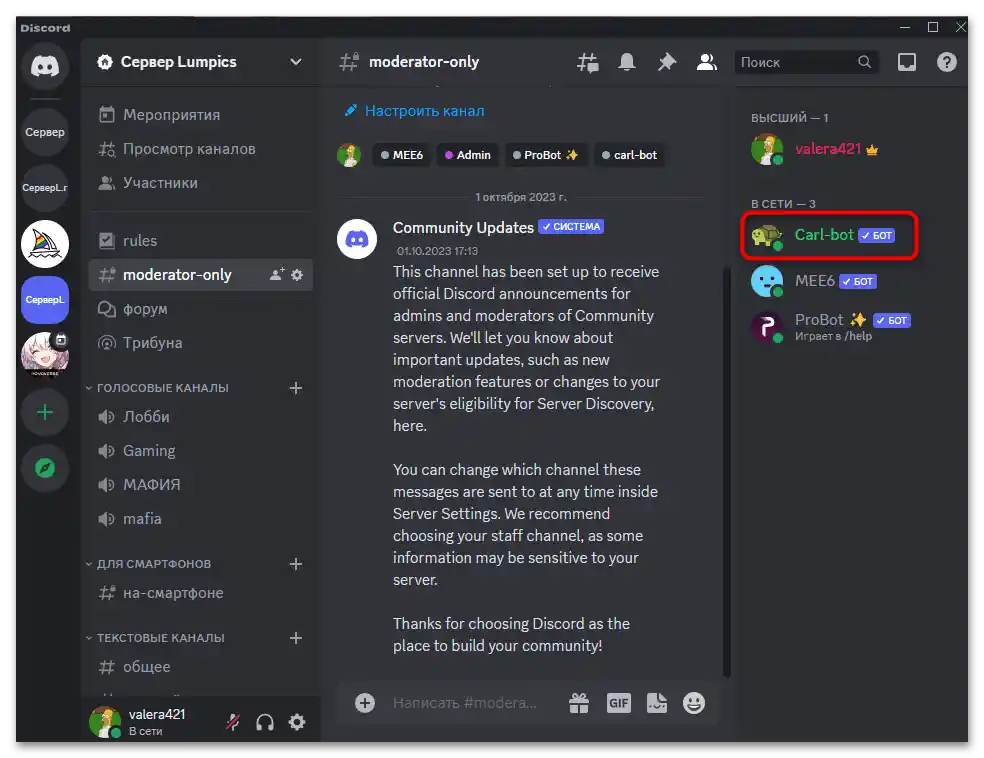984x758 pixels.
Task: Click the ProBot role chip
Action: (x=545, y=155)
